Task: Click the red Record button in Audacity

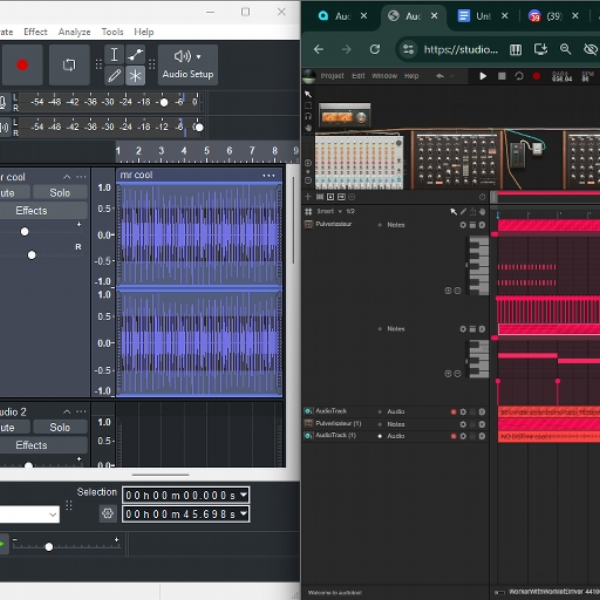Action: click(22, 65)
